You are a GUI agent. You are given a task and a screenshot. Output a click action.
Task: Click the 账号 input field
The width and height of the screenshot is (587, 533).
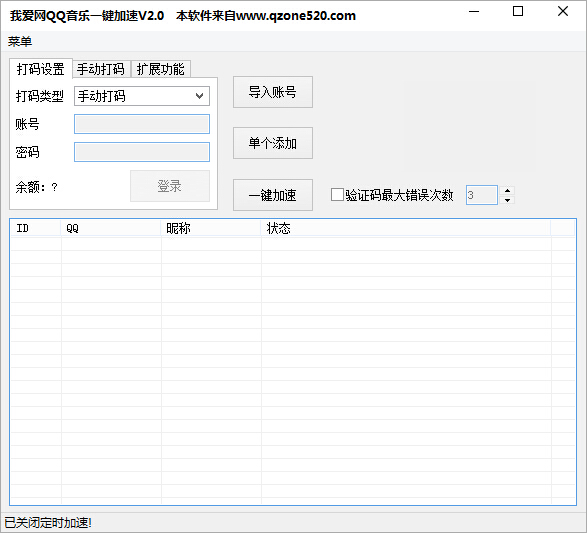(142, 124)
